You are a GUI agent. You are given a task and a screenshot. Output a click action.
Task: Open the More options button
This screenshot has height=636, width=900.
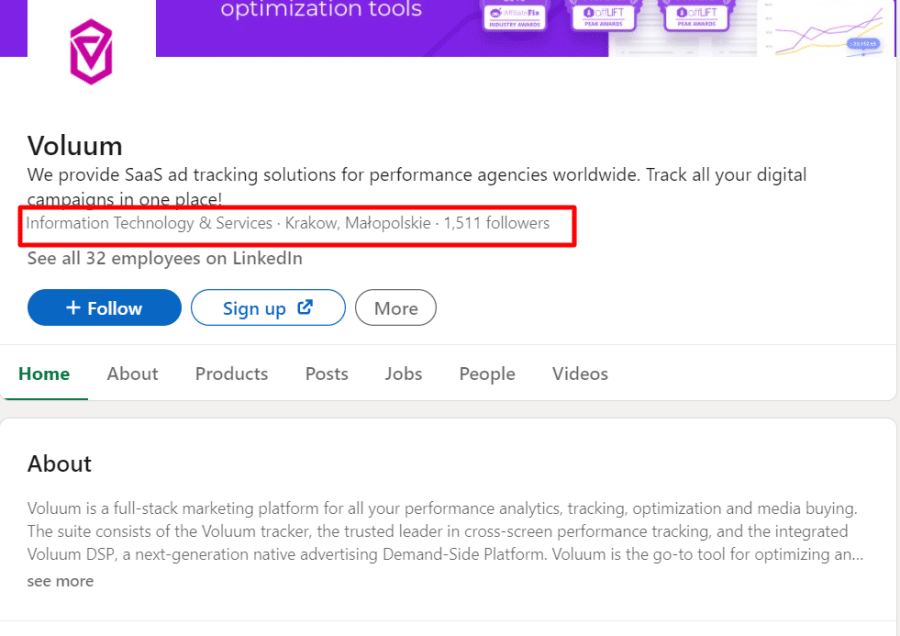(x=395, y=308)
